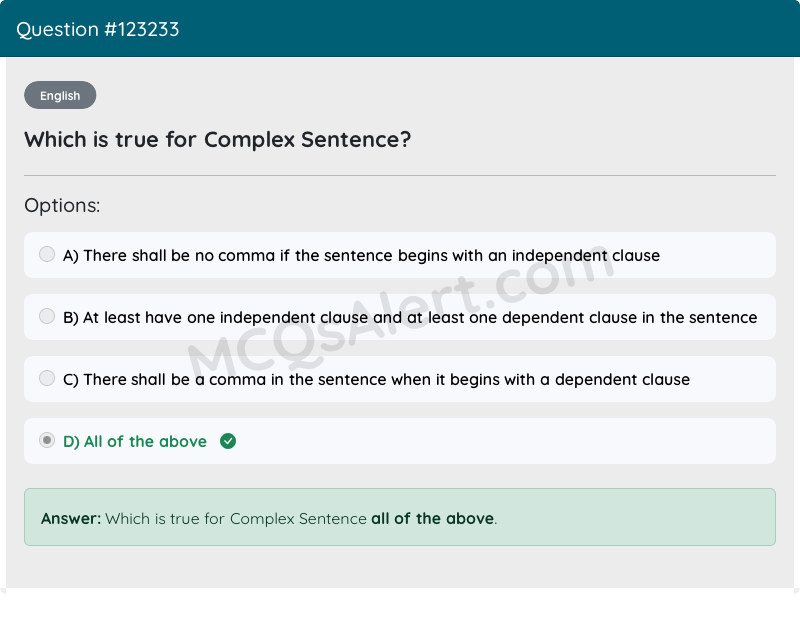Select radio button for option A
The image size is (800, 618).
click(47, 254)
